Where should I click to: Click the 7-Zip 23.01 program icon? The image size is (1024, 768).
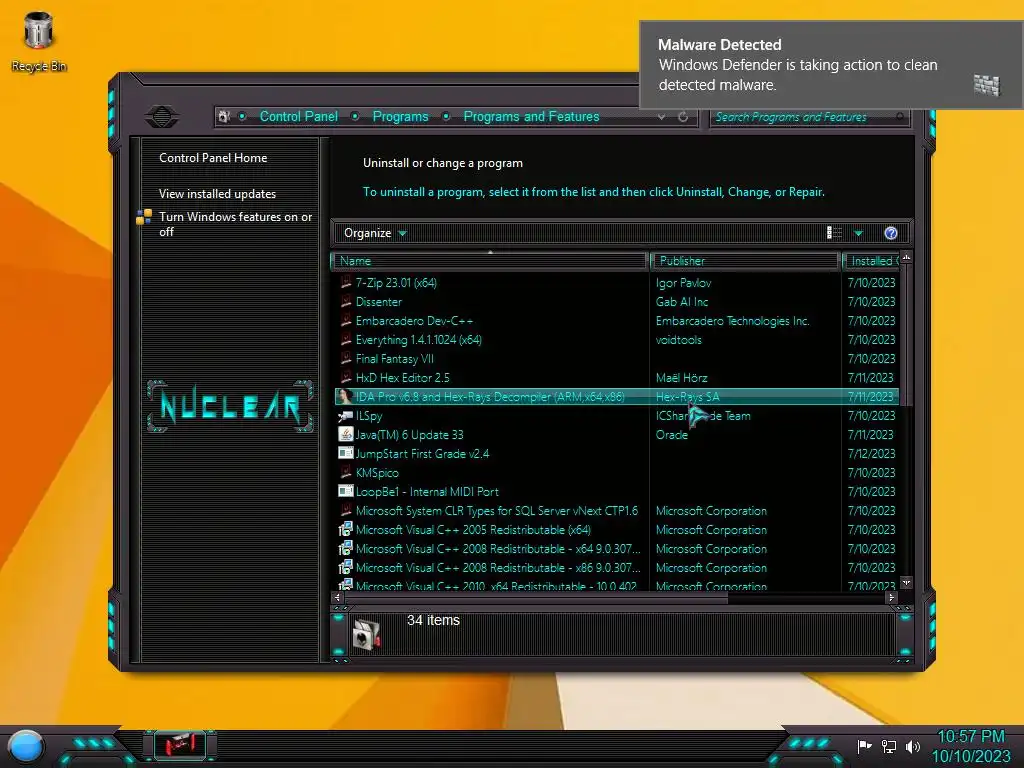point(345,282)
